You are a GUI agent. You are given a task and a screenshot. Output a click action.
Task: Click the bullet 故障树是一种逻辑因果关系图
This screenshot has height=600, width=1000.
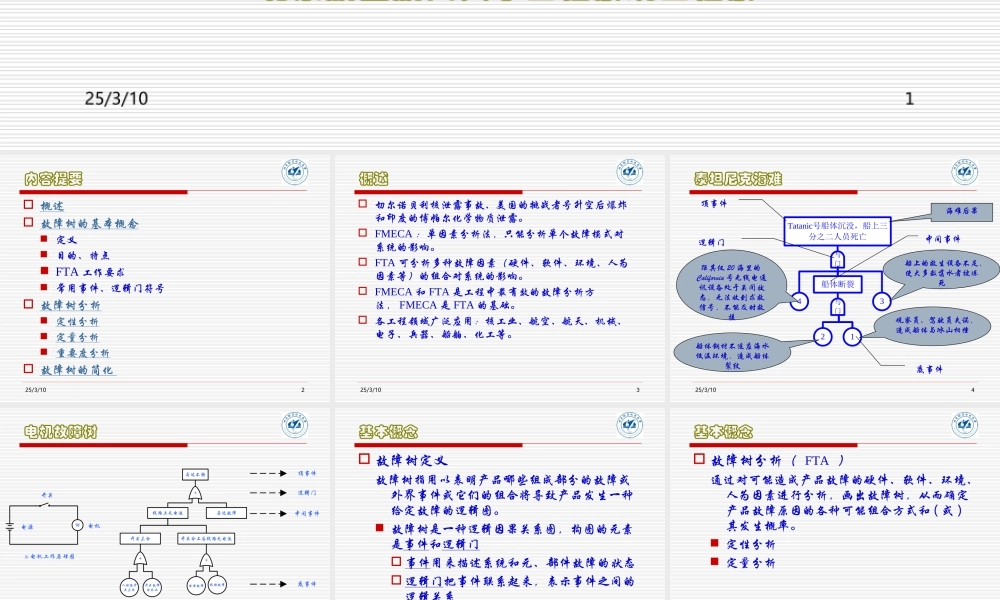click(511, 537)
